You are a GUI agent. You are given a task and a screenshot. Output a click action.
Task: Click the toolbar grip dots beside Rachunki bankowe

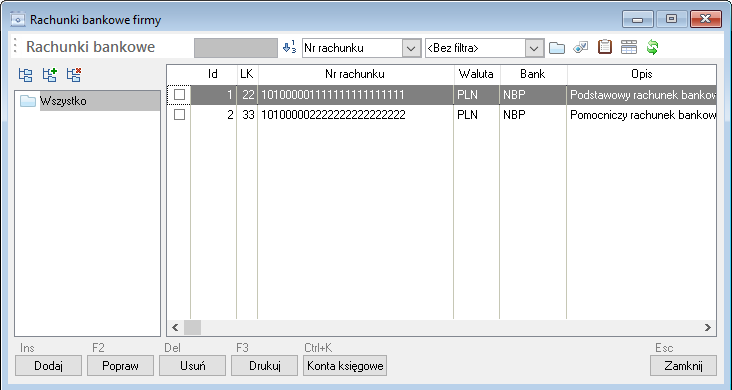point(15,46)
